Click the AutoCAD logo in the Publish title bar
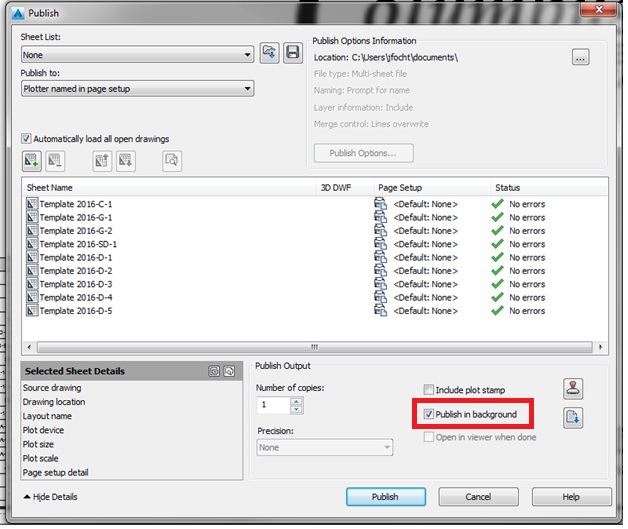 pyautogui.click(x=18, y=13)
